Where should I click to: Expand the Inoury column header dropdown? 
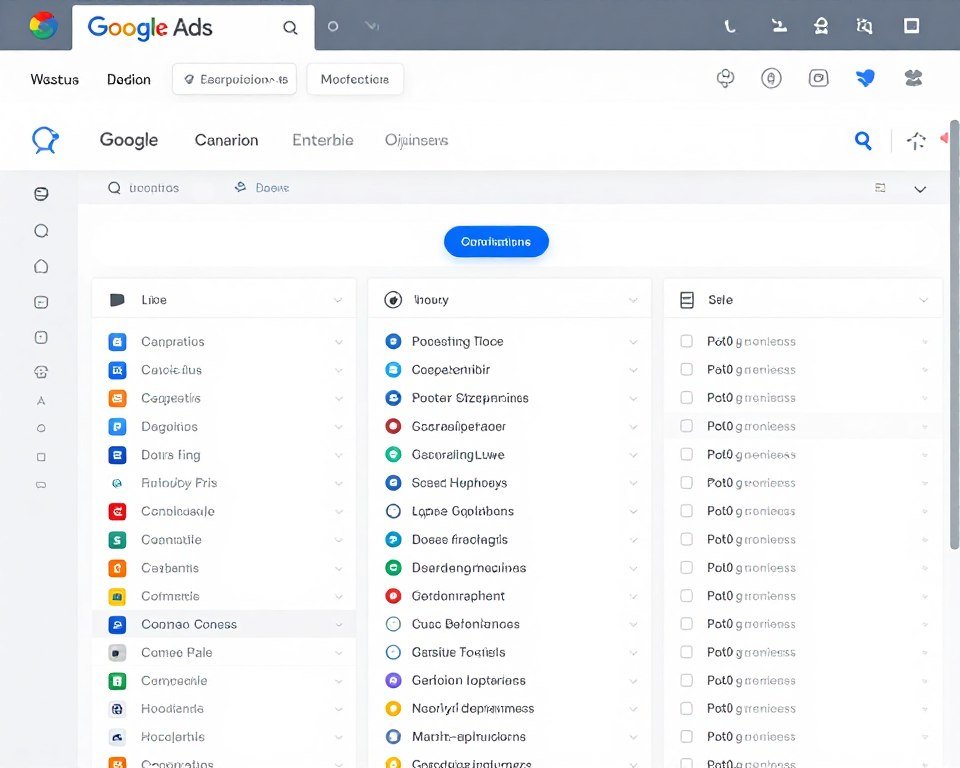(x=633, y=300)
